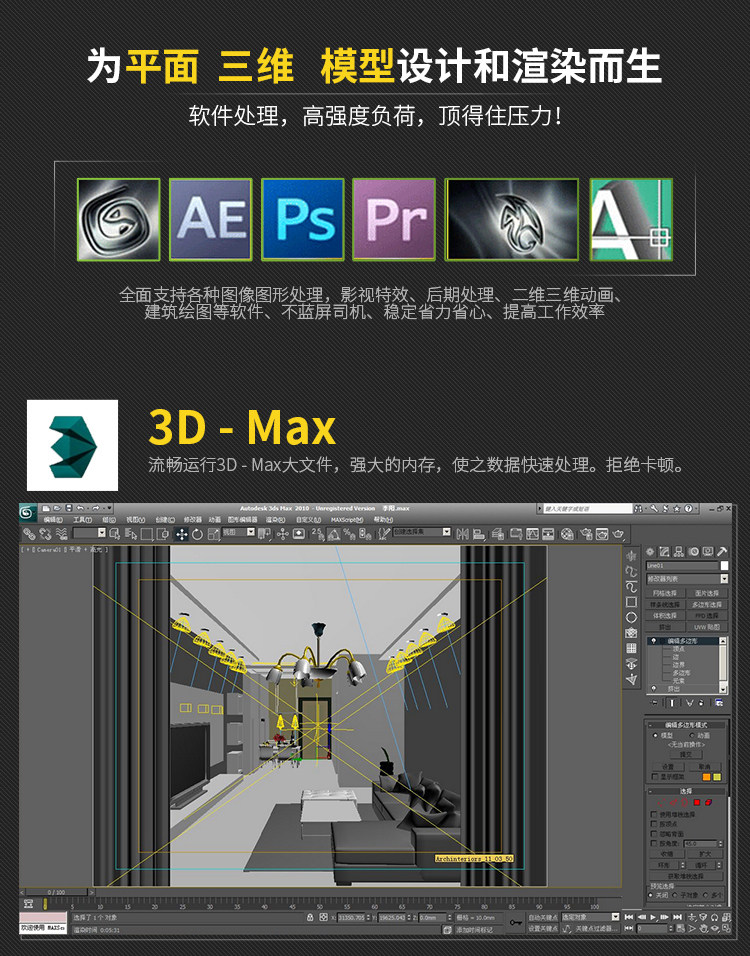Open the 工具 menu
The width and height of the screenshot is (750, 956).
tap(82, 520)
